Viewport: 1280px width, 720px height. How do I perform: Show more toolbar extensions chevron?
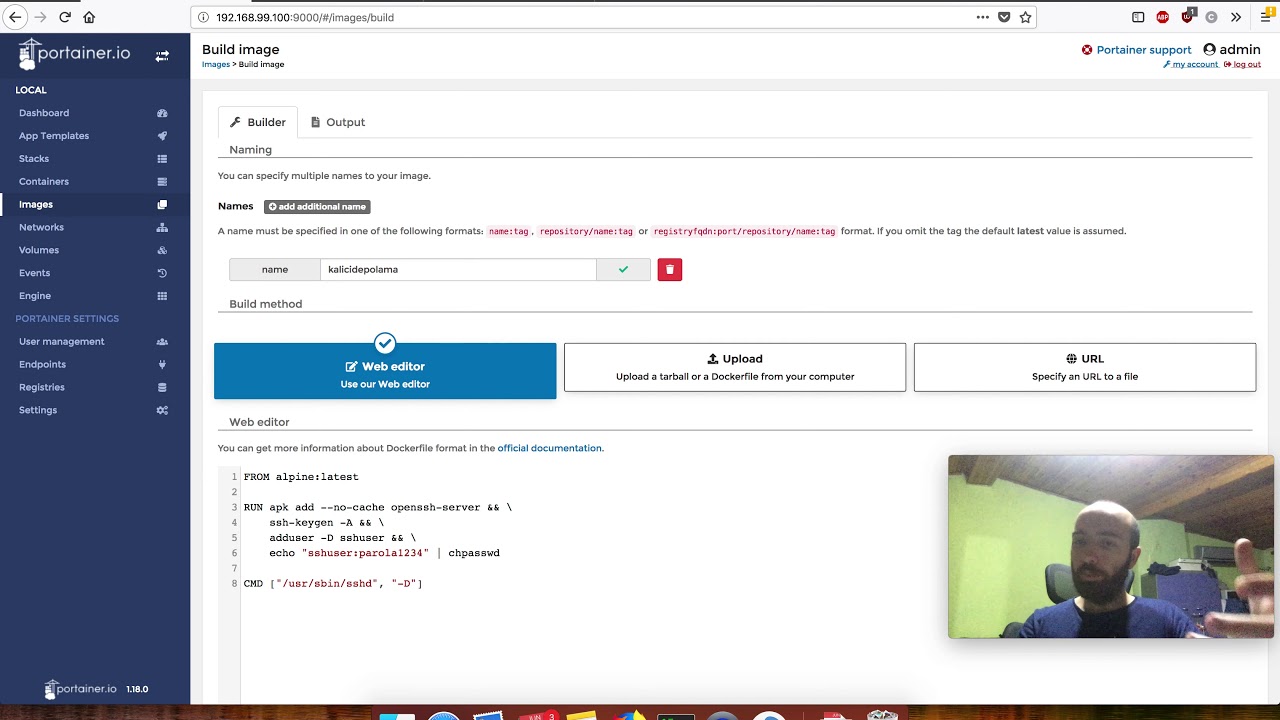coord(1236,17)
